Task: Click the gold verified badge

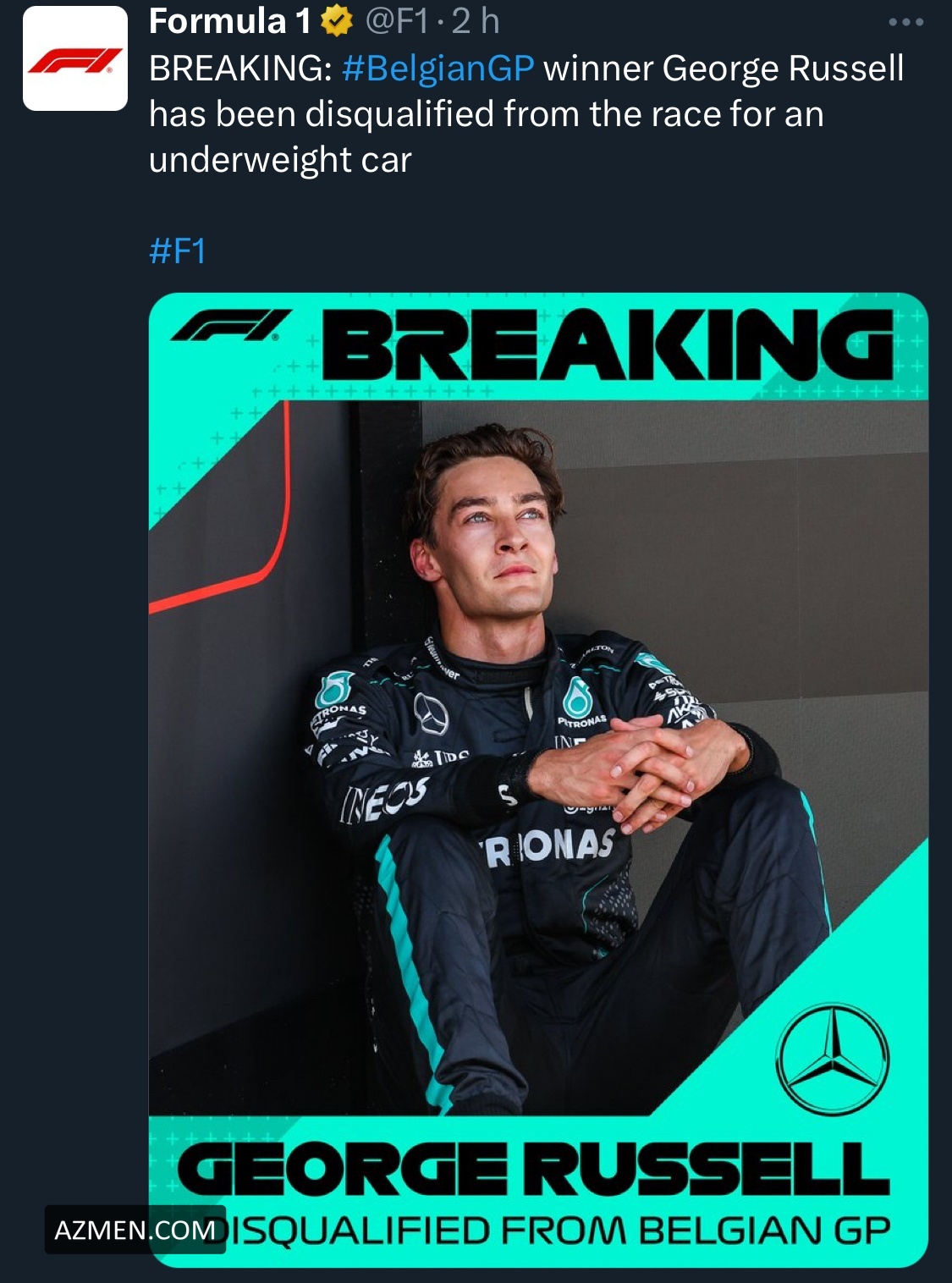Action: point(337,22)
